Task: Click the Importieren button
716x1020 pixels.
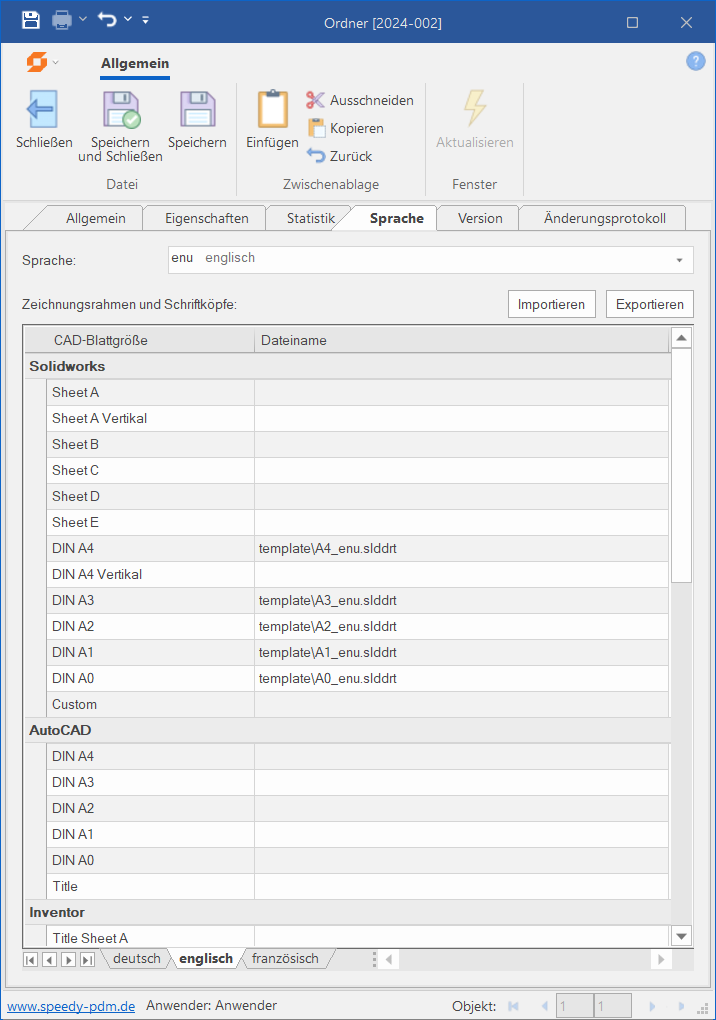Action: coord(551,304)
